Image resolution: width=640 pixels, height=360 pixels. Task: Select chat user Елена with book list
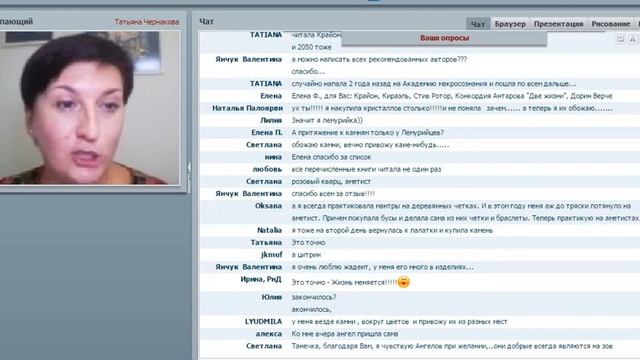tap(271, 96)
